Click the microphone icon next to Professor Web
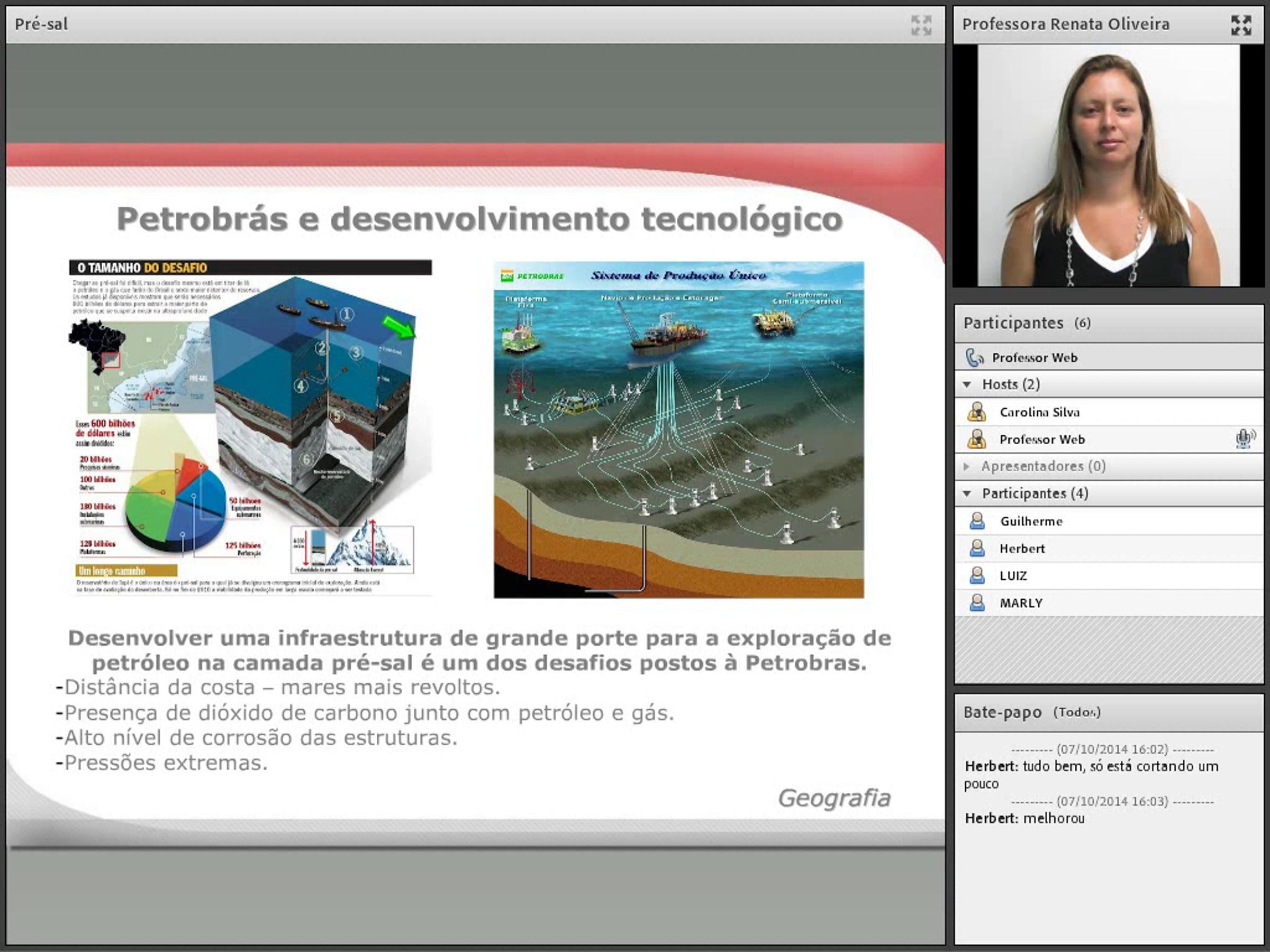Screen dimensions: 1270x952 [1244, 439]
